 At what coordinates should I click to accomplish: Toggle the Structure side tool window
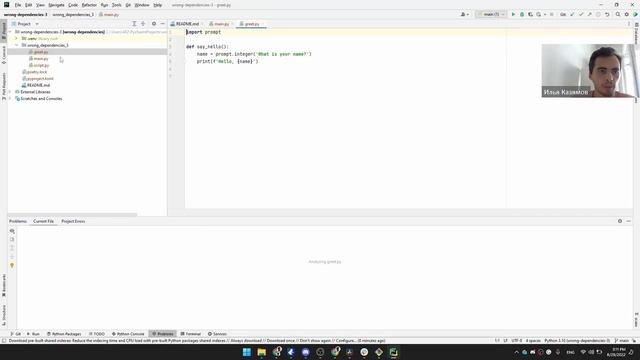click(x=4, y=315)
